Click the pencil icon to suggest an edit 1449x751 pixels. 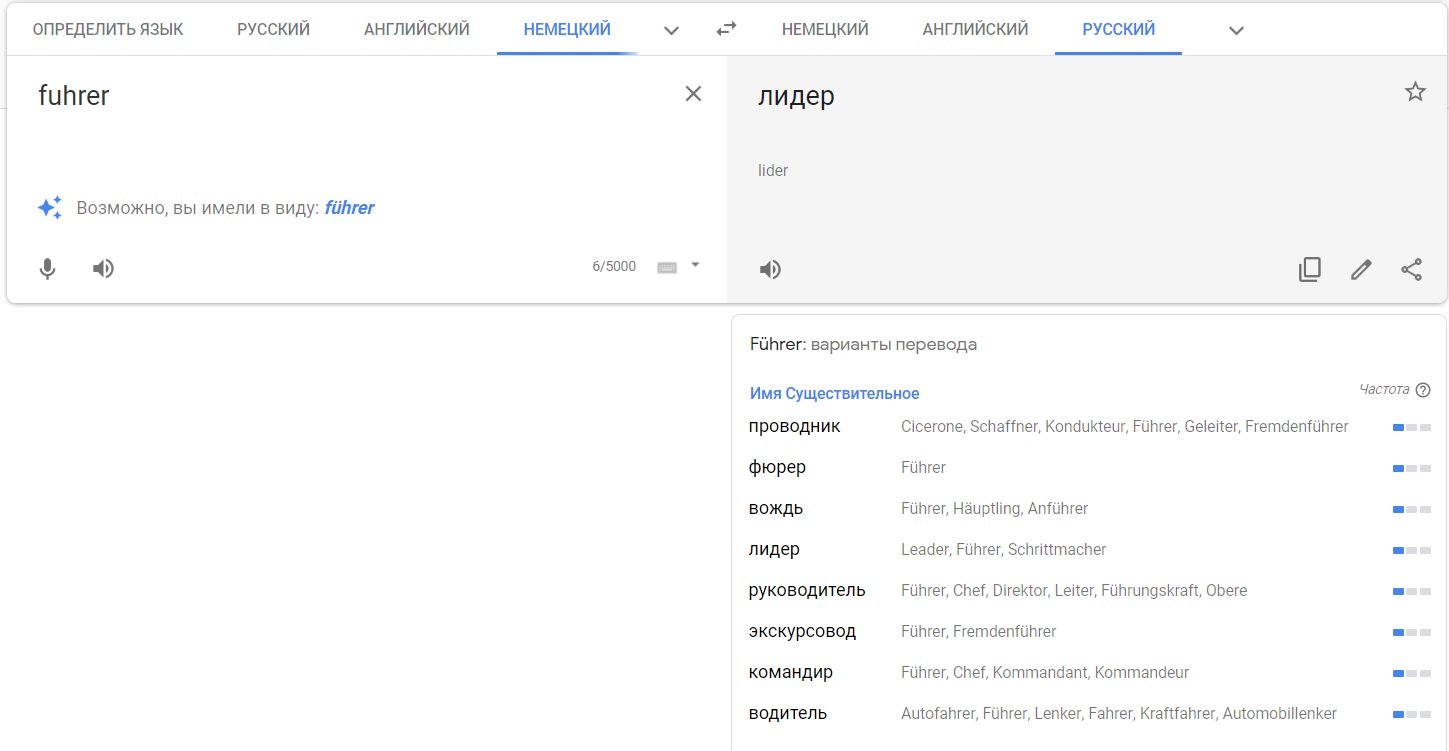pyautogui.click(x=1360, y=269)
